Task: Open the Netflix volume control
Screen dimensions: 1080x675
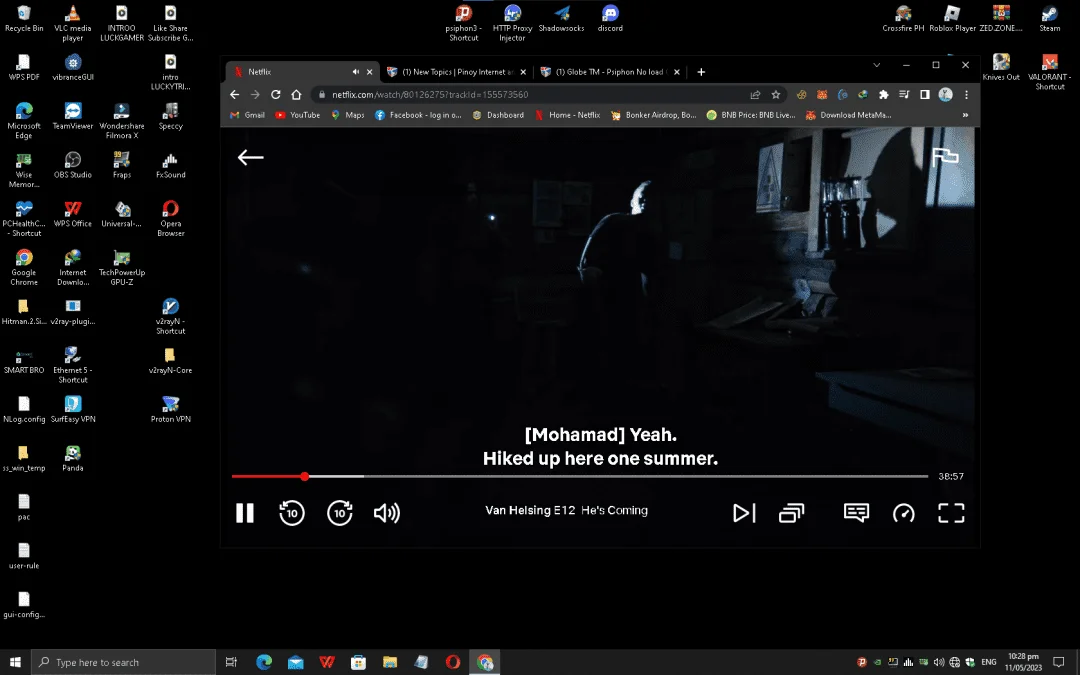Action: [x=386, y=512]
